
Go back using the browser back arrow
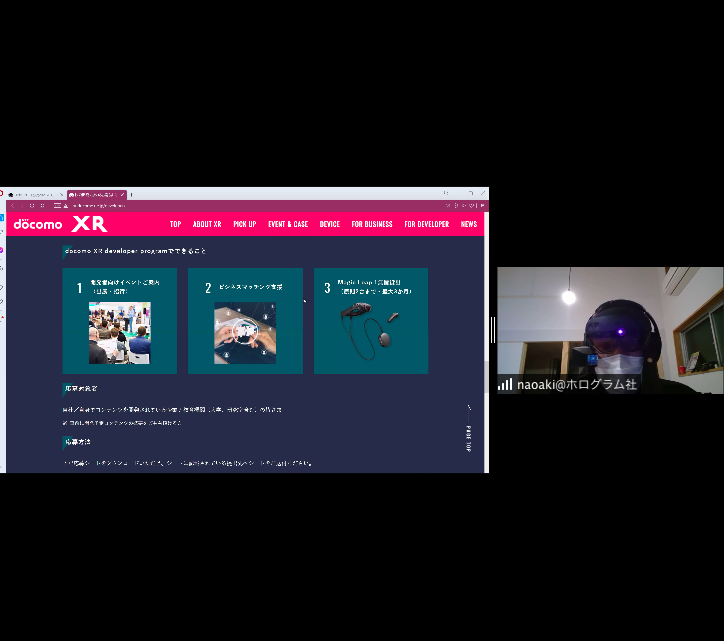point(13,206)
